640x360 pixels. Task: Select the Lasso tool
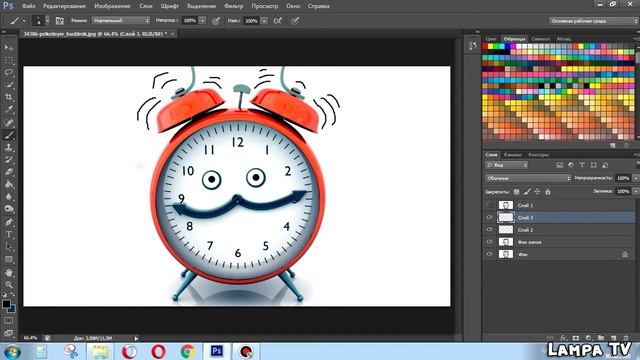coord(9,73)
